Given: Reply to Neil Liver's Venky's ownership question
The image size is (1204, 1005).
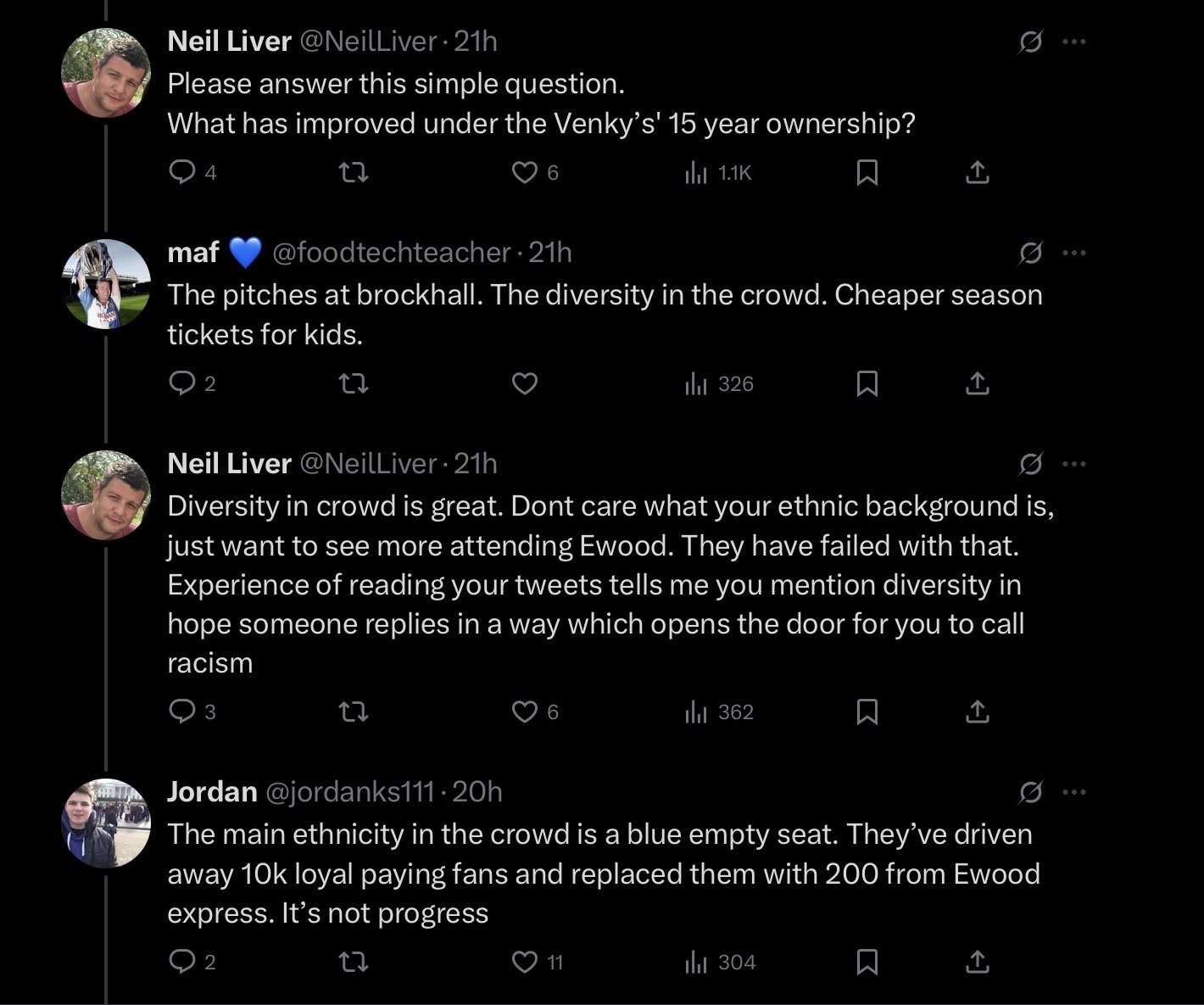Looking at the screenshot, I should tap(182, 173).
